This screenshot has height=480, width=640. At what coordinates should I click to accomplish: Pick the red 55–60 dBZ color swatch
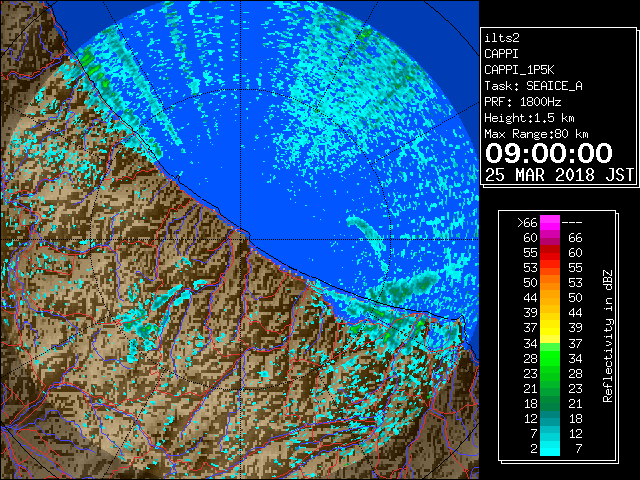click(x=550, y=253)
